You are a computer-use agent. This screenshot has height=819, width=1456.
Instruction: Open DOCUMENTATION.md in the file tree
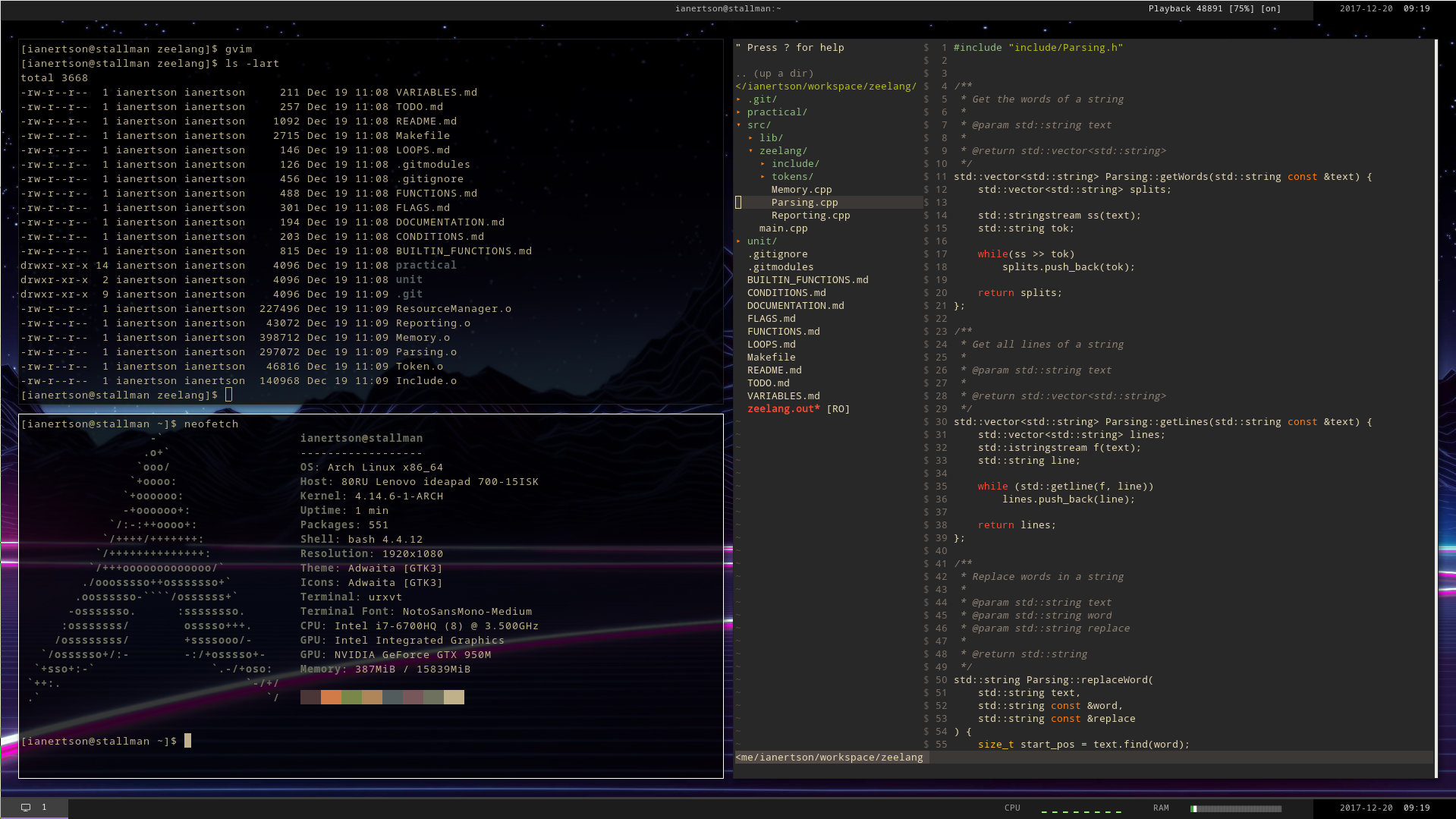795,306
